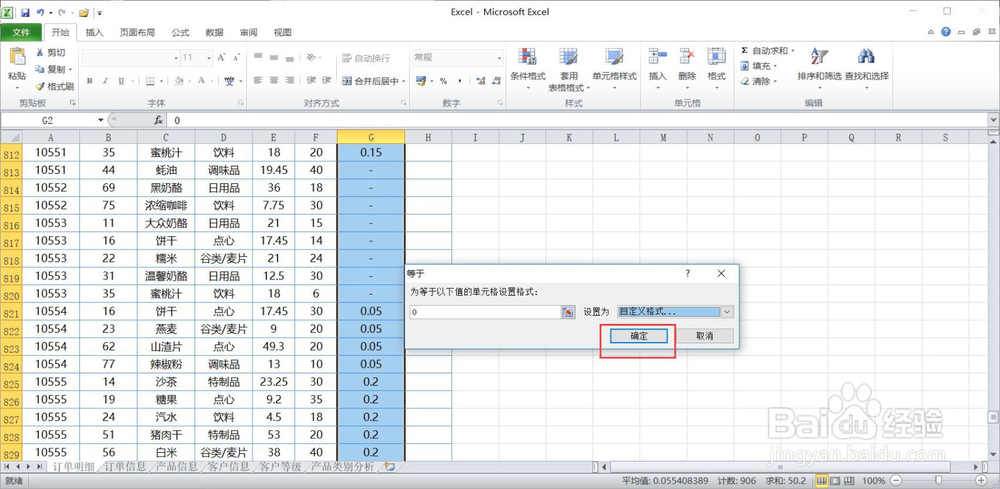Click the Excel help icon at top right

point(946,31)
